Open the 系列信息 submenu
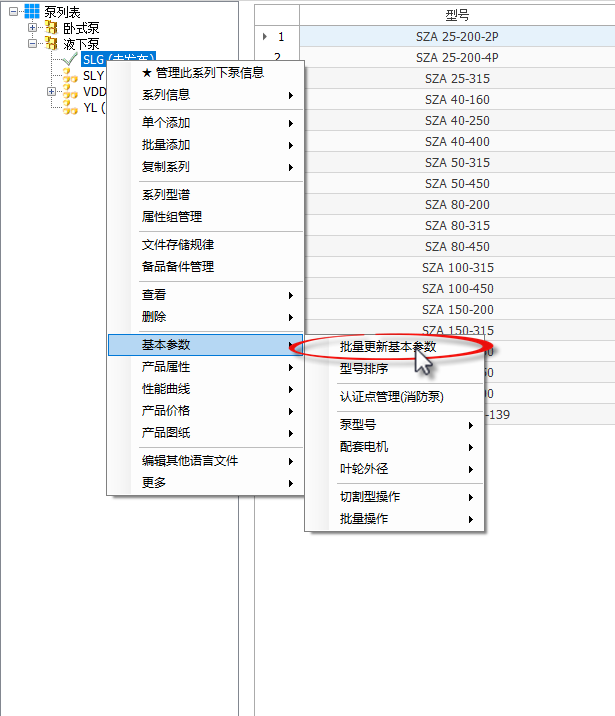Image resolution: width=615 pixels, height=716 pixels. tap(205, 95)
